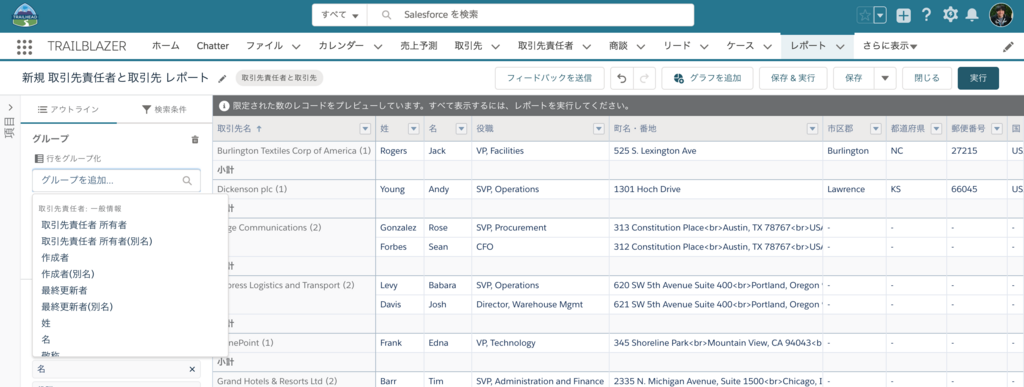Open the 姓 column menu arrow

(x=413, y=129)
